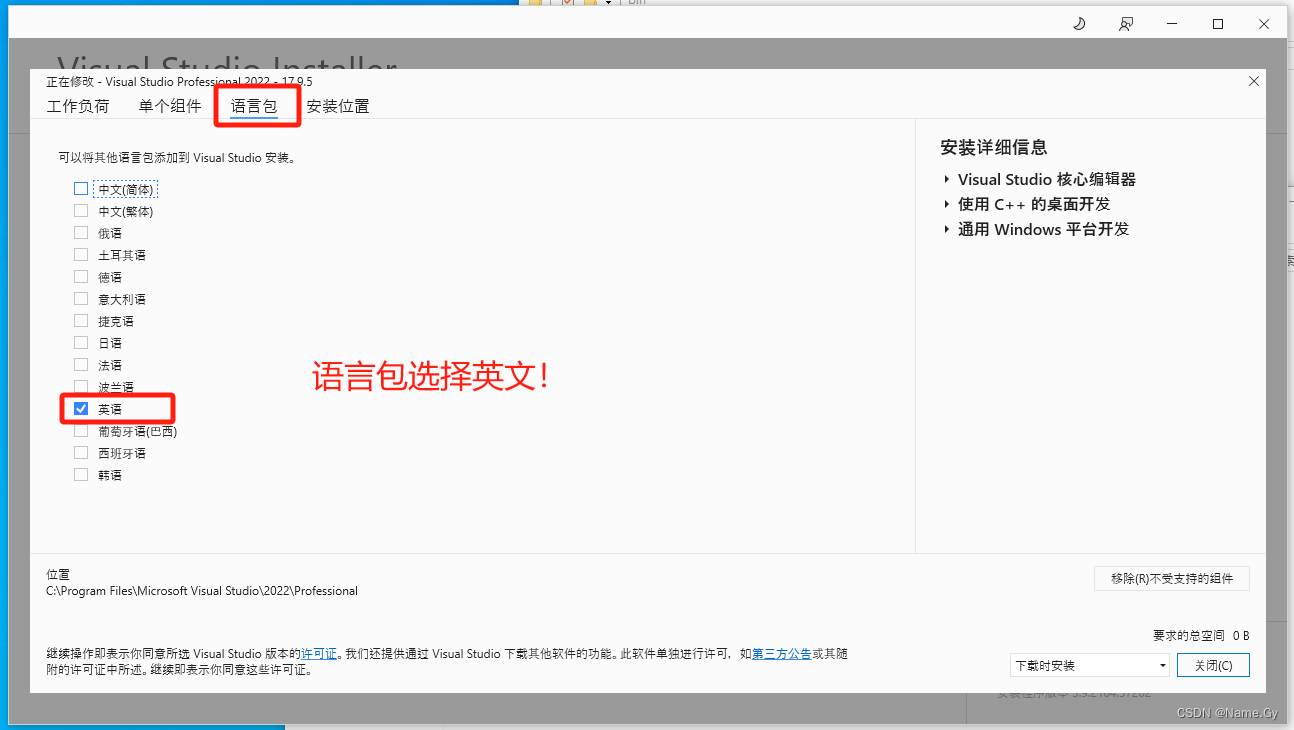The height and width of the screenshot is (730, 1294).
Task: Check the 中文(简体) language pack
Action: pos(80,188)
